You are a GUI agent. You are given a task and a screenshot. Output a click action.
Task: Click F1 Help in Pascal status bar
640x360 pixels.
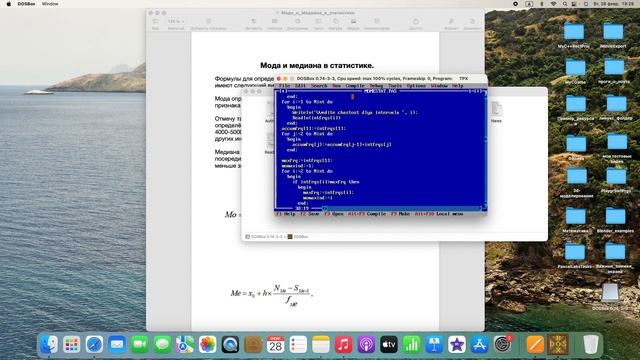click(x=286, y=214)
